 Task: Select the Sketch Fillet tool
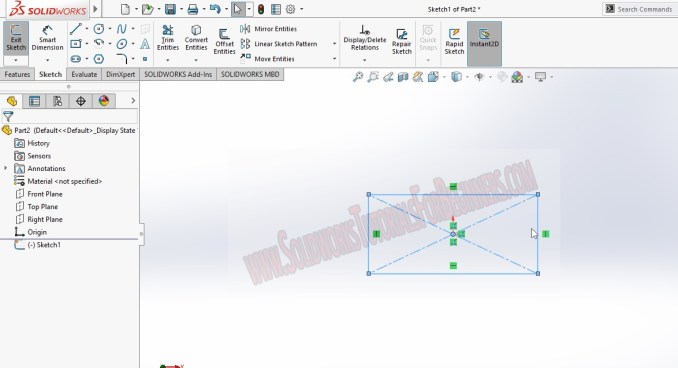(122, 59)
